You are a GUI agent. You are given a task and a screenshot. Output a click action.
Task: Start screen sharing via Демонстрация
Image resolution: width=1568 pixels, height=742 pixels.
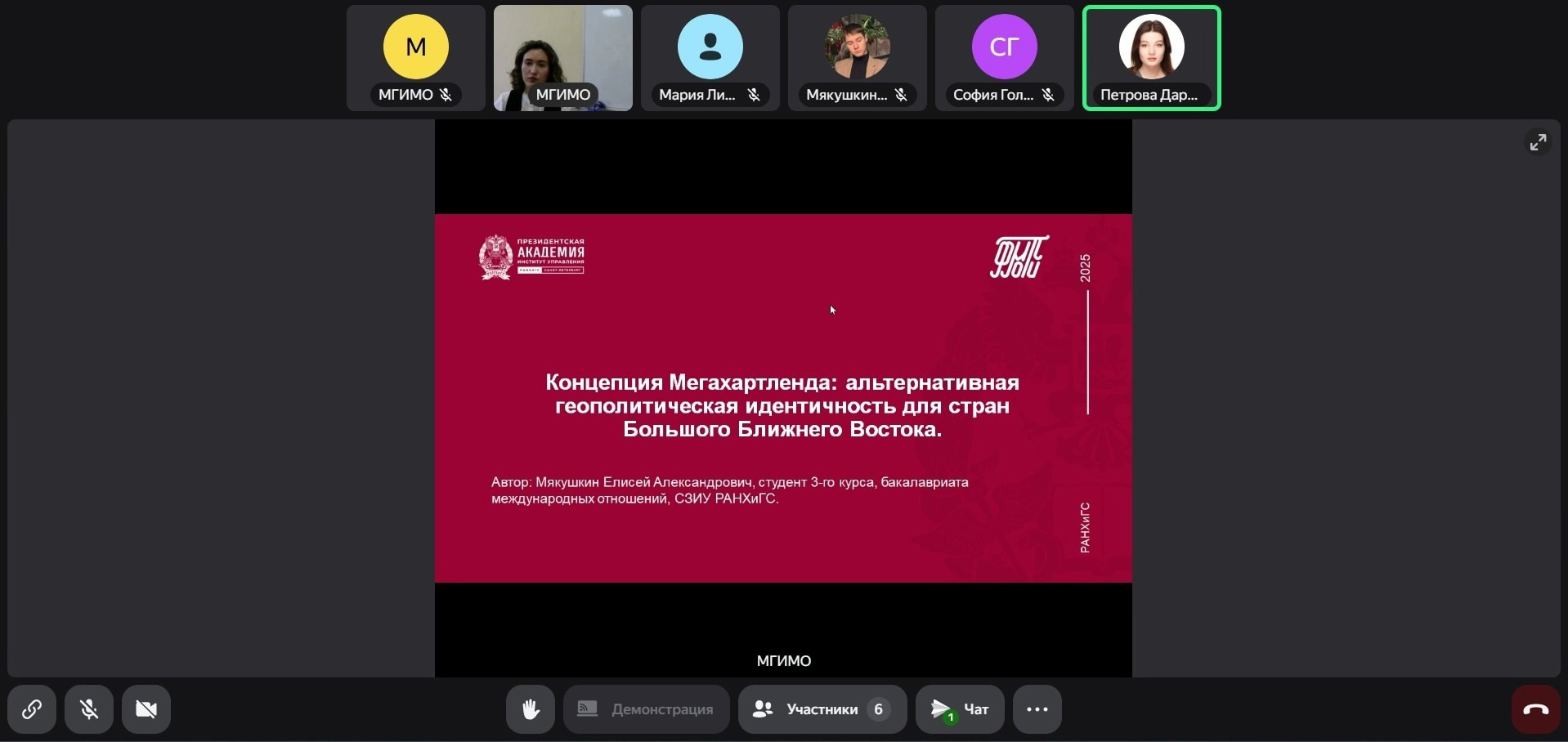click(x=646, y=709)
